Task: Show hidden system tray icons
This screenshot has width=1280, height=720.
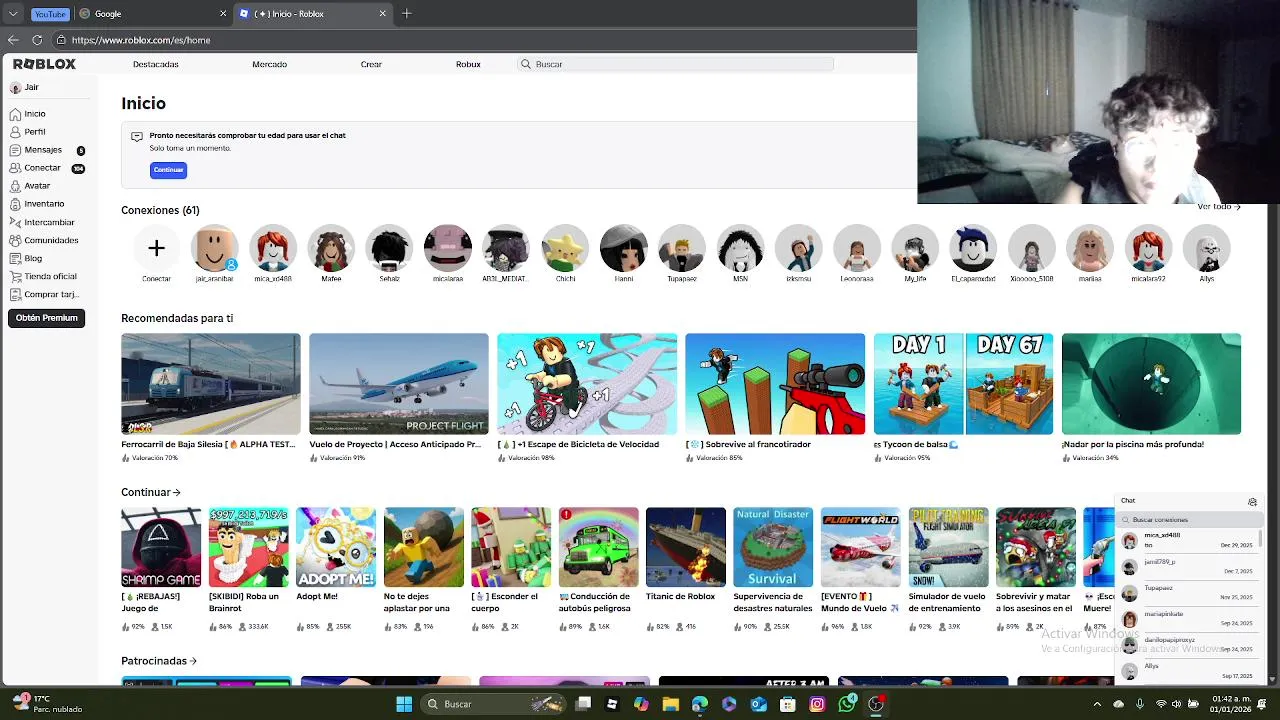Action: point(1095,704)
